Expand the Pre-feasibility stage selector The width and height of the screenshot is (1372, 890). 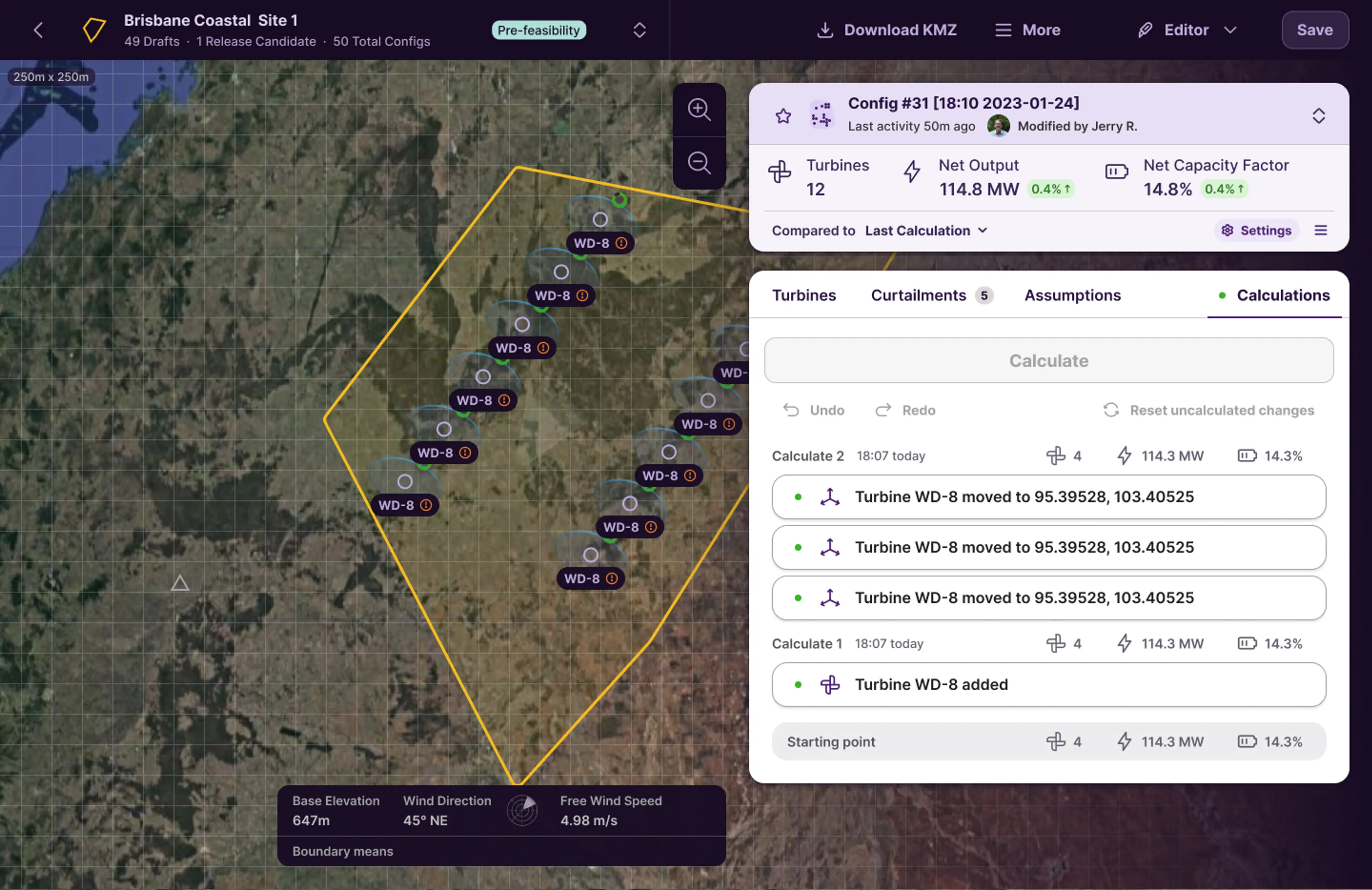[x=639, y=30]
